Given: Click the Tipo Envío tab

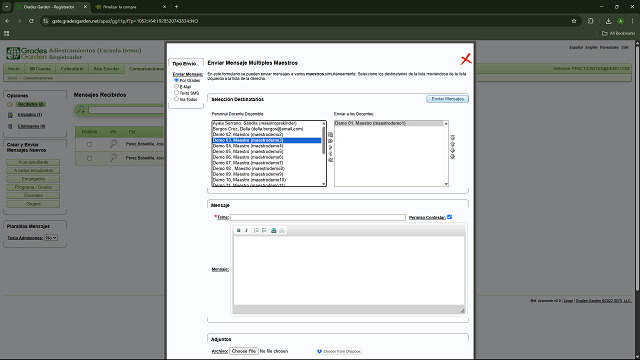Looking at the screenshot, I should point(184,64).
